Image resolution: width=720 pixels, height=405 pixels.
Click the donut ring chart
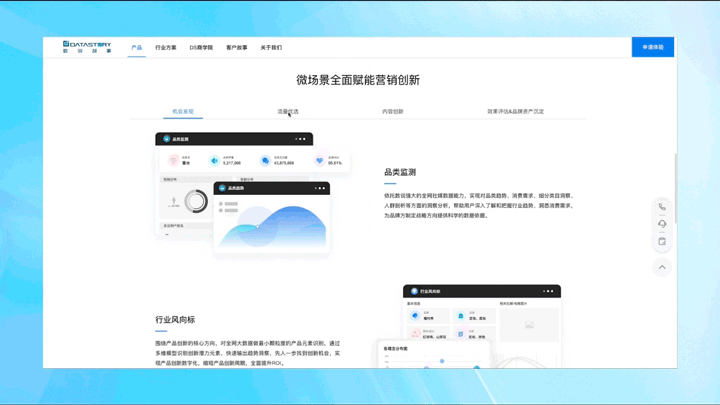click(x=196, y=201)
